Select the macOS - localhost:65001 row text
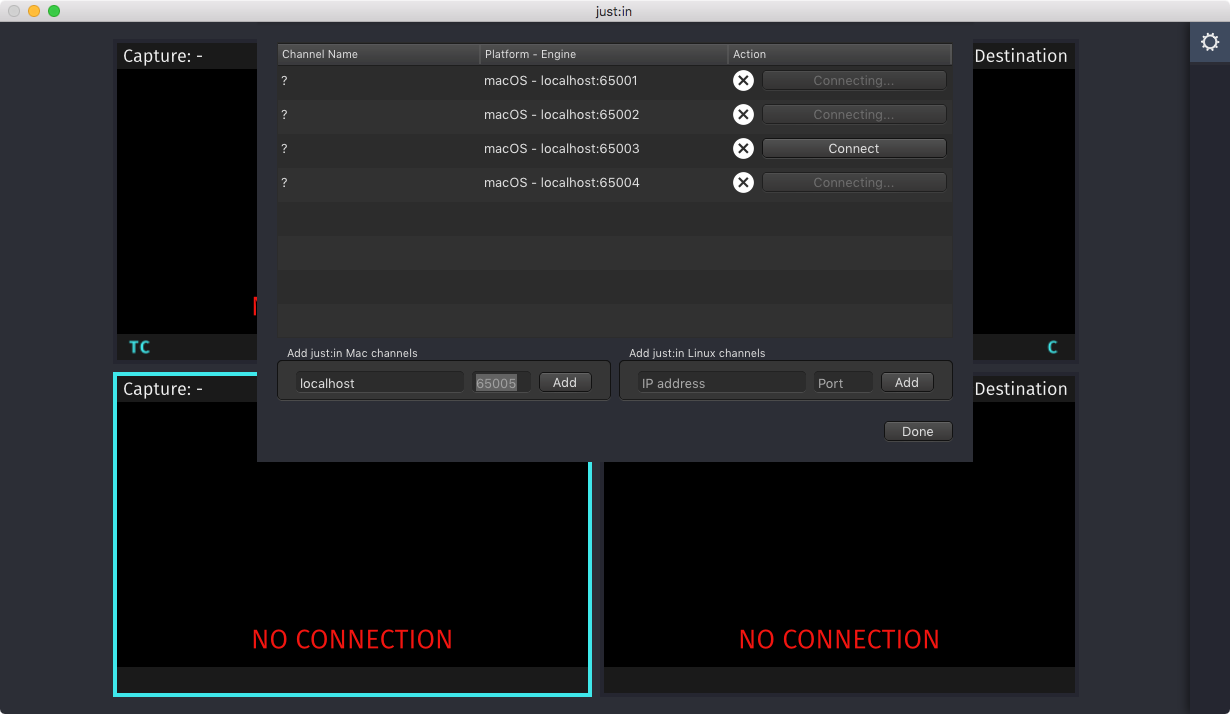The image size is (1230, 714). [561, 81]
